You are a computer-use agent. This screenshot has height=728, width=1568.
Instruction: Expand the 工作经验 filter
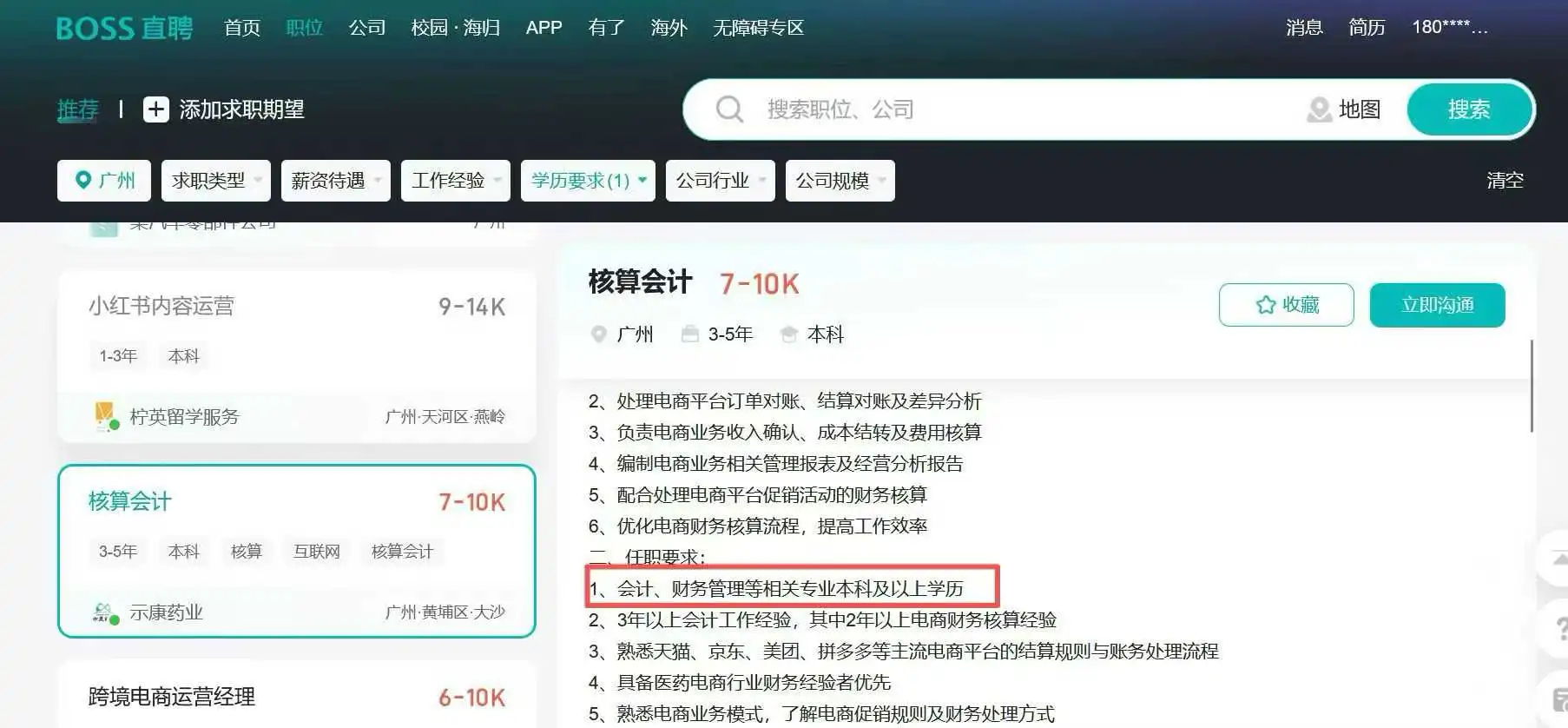coord(456,181)
